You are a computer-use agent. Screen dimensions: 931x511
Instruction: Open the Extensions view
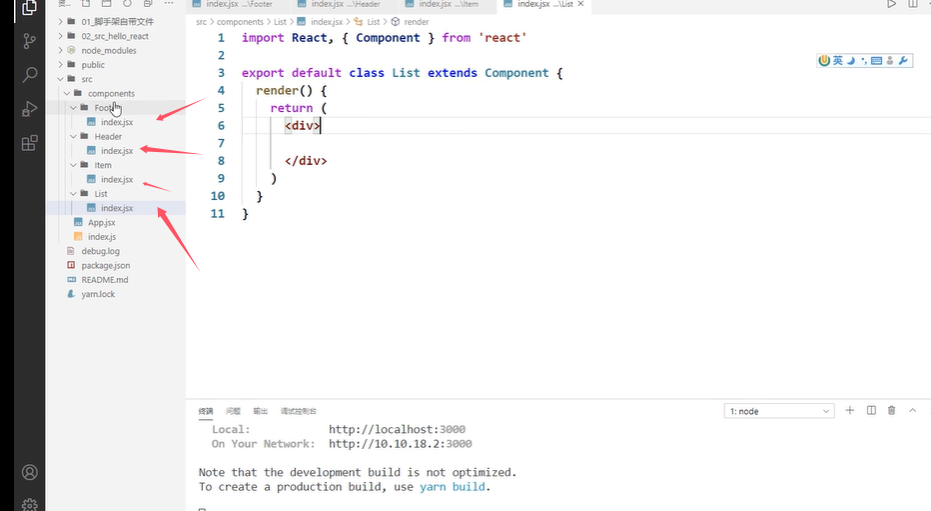tap(29, 143)
